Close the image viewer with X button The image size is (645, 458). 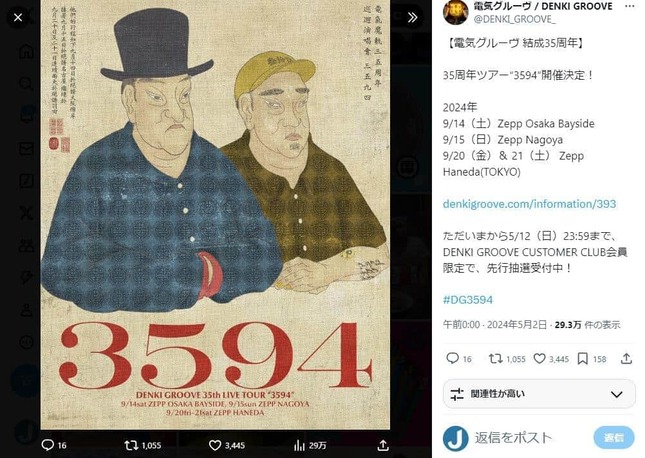[x=18, y=18]
